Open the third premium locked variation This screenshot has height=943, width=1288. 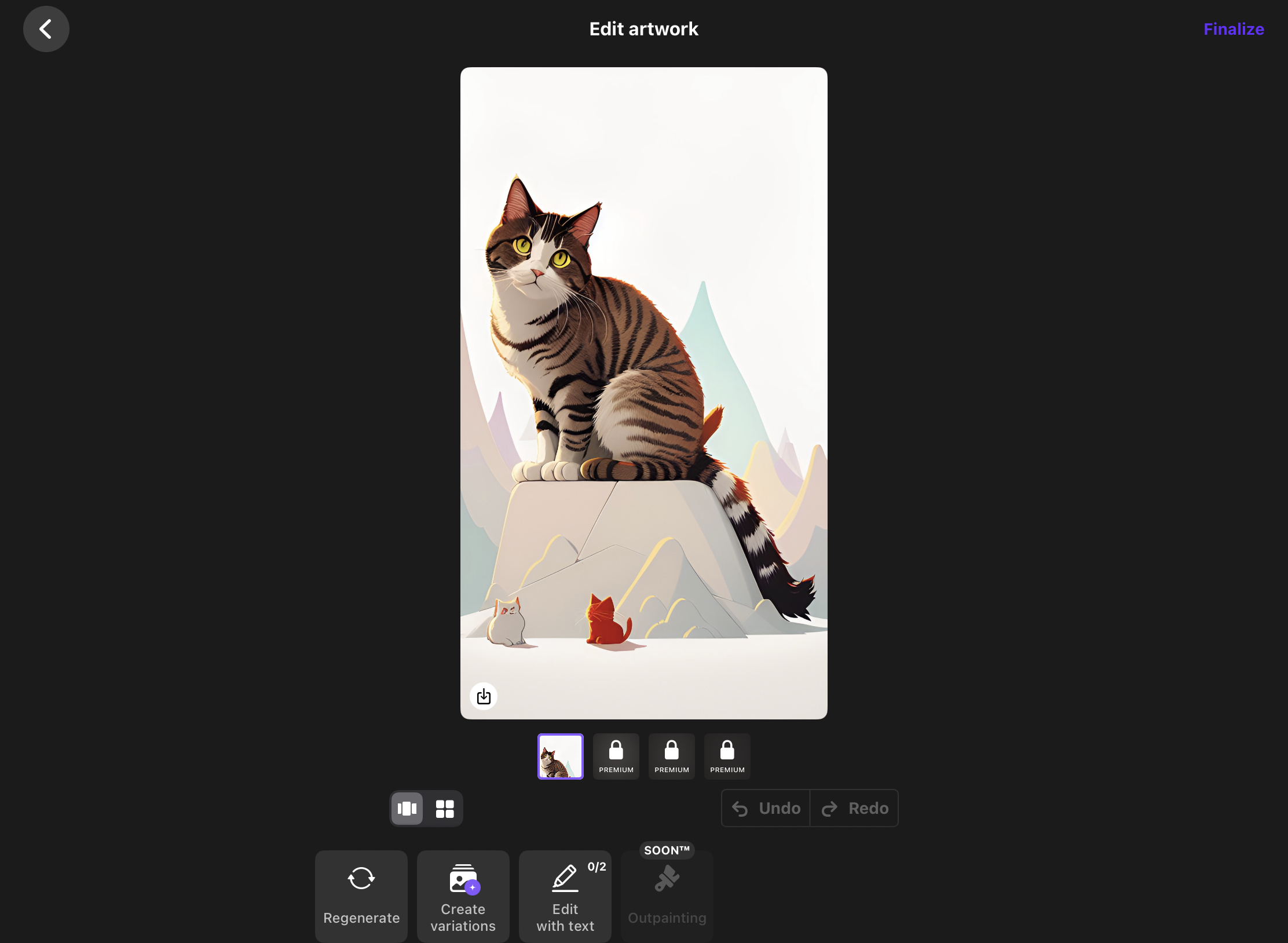pos(672,756)
